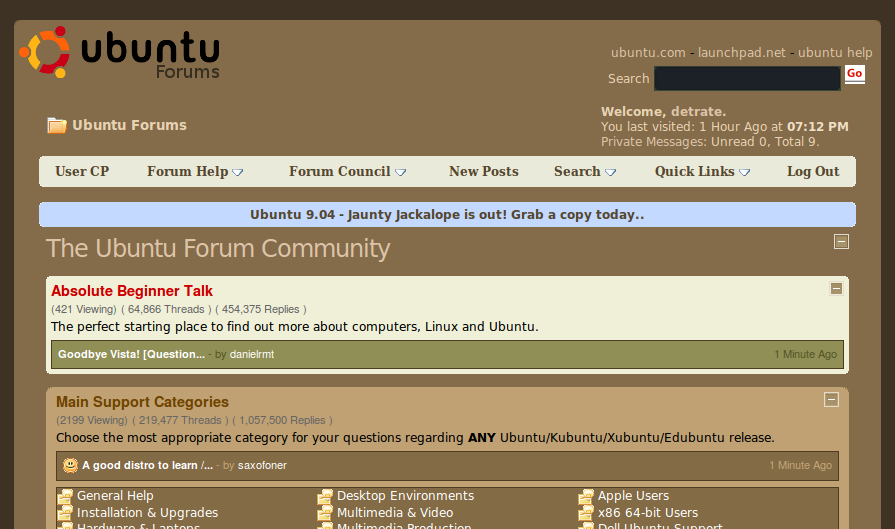Open the Apple Users subforum
Viewport: 895px width, 529px height.
tap(633, 496)
